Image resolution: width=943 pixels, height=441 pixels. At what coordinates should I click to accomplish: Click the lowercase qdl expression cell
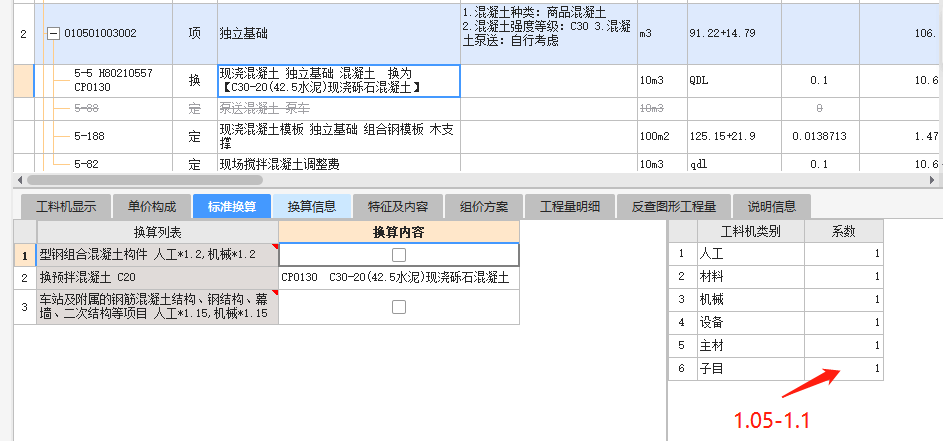734,164
